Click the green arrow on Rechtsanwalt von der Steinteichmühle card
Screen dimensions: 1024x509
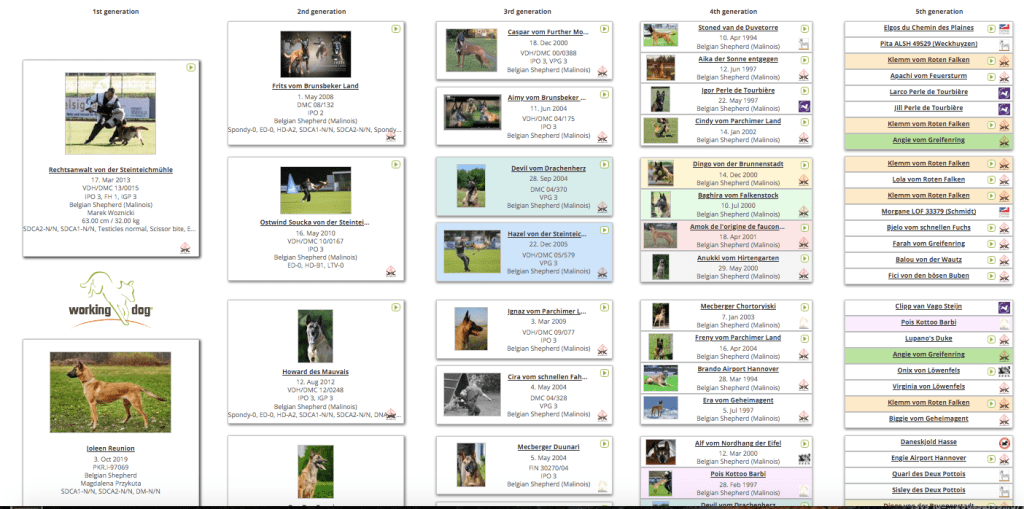coord(190,67)
